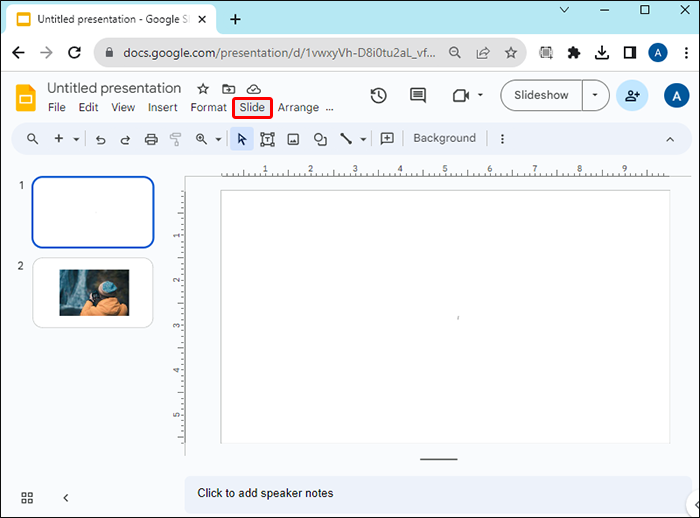
Task: Start a video call with the camera icon
Action: coord(461,96)
